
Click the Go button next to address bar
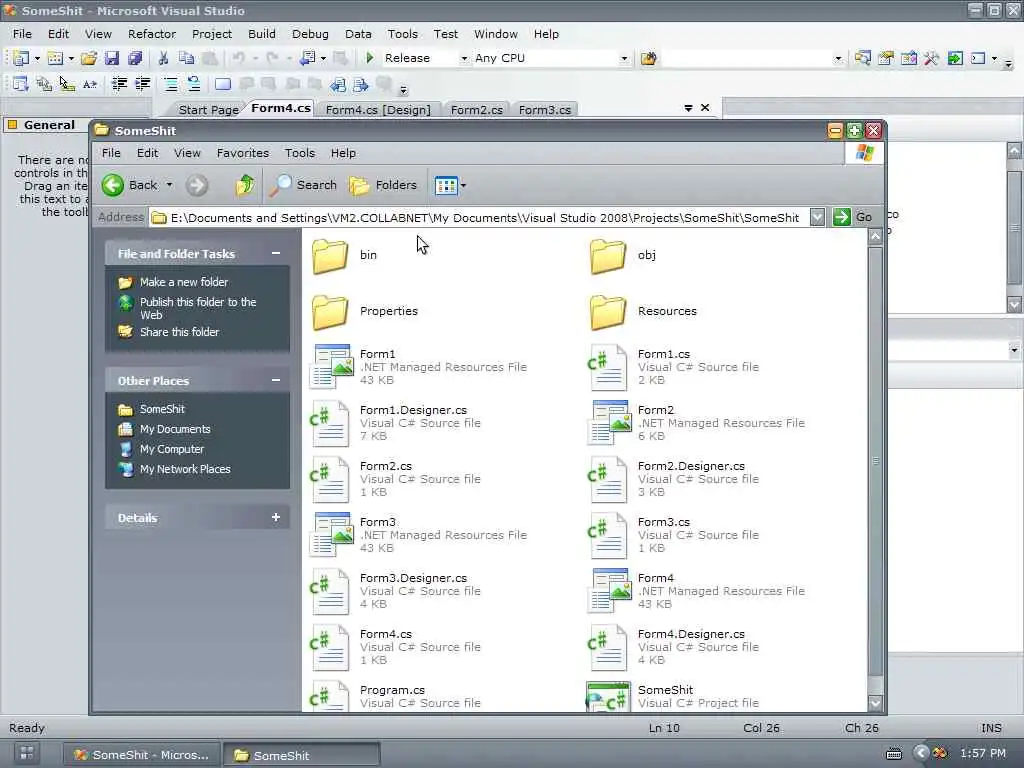click(x=853, y=217)
